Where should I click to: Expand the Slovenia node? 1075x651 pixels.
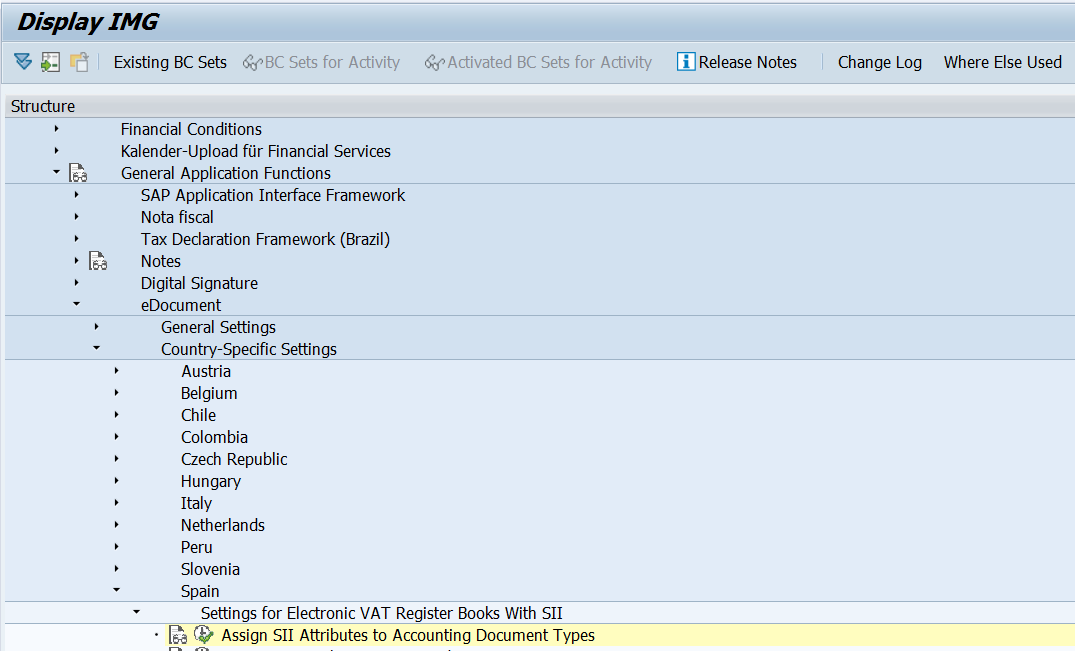[117, 568]
